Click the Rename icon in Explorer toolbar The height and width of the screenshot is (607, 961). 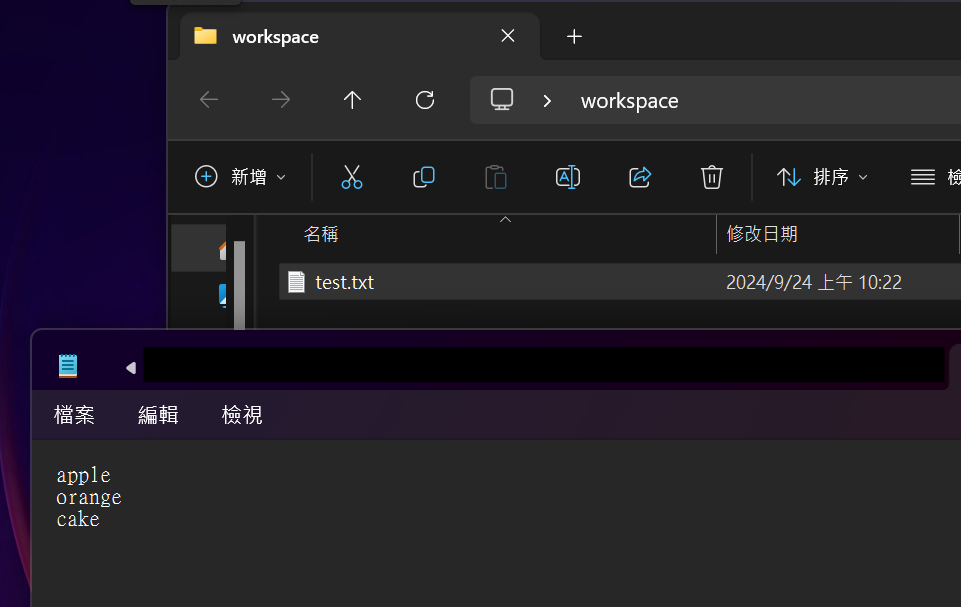[568, 177]
